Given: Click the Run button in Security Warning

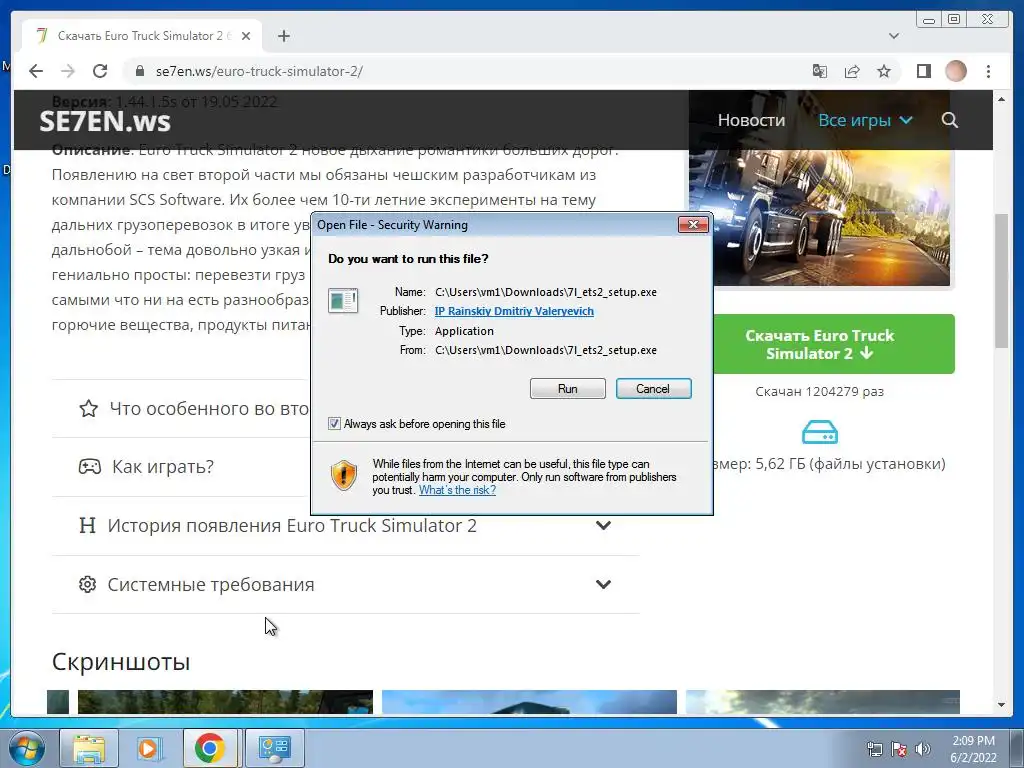Looking at the screenshot, I should (568, 389).
